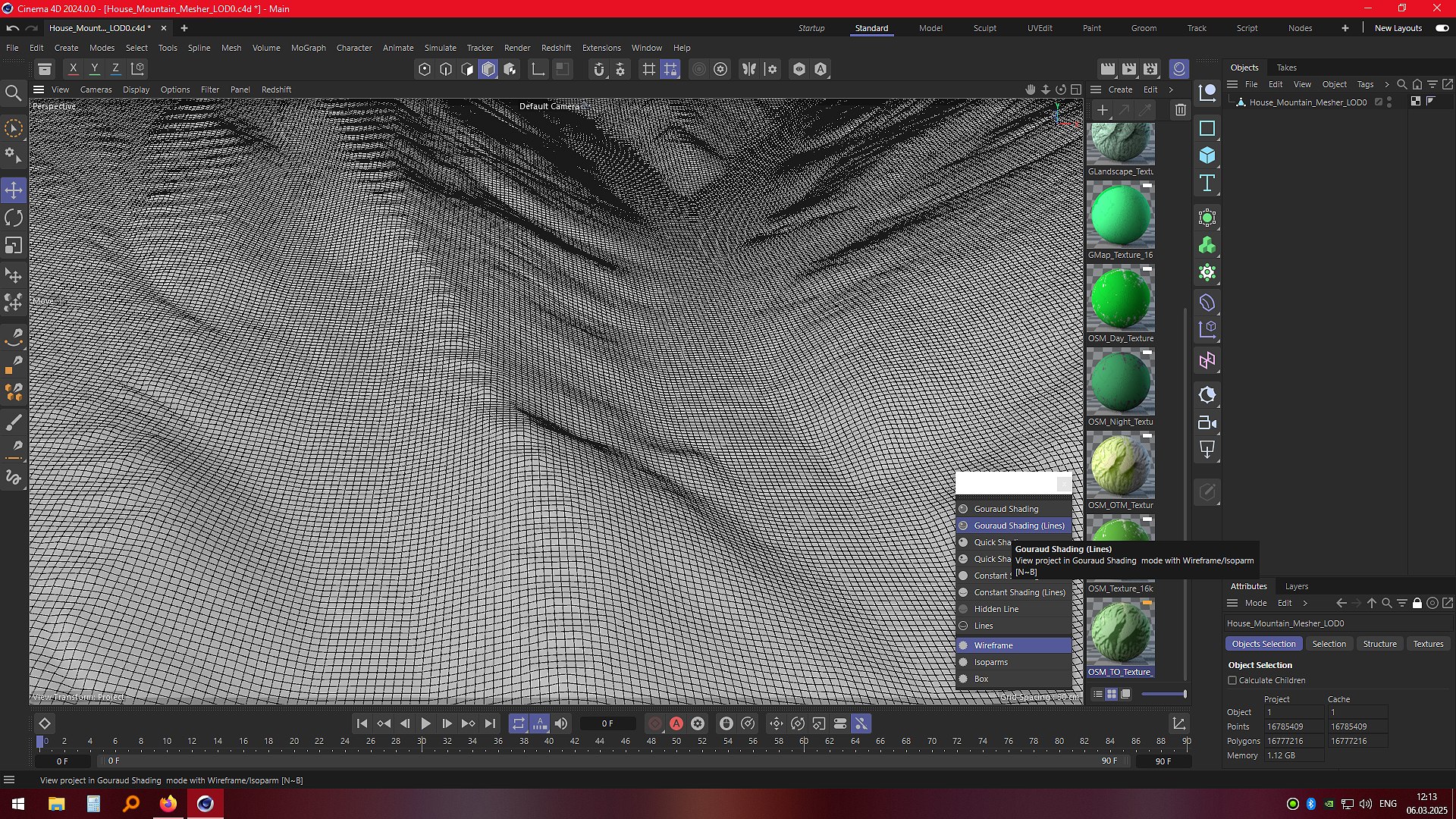Click the Rectangle spline tool icon
The width and height of the screenshot is (1456, 819).
coord(1207,128)
